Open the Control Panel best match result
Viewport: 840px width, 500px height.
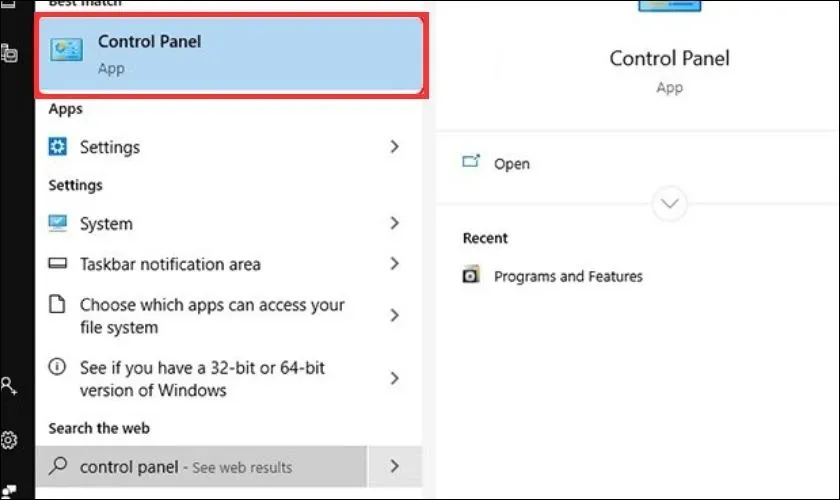coord(230,55)
